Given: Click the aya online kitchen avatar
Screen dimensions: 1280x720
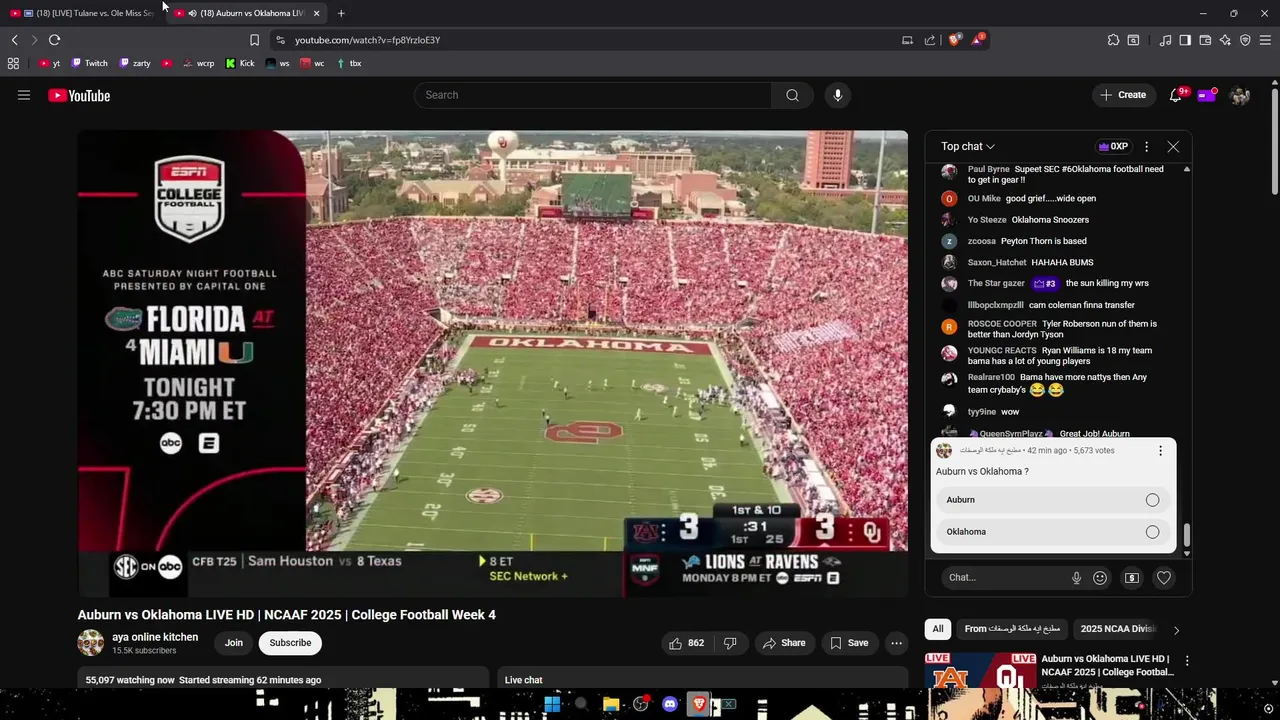Looking at the screenshot, I should pyautogui.click(x=91, y=643).
